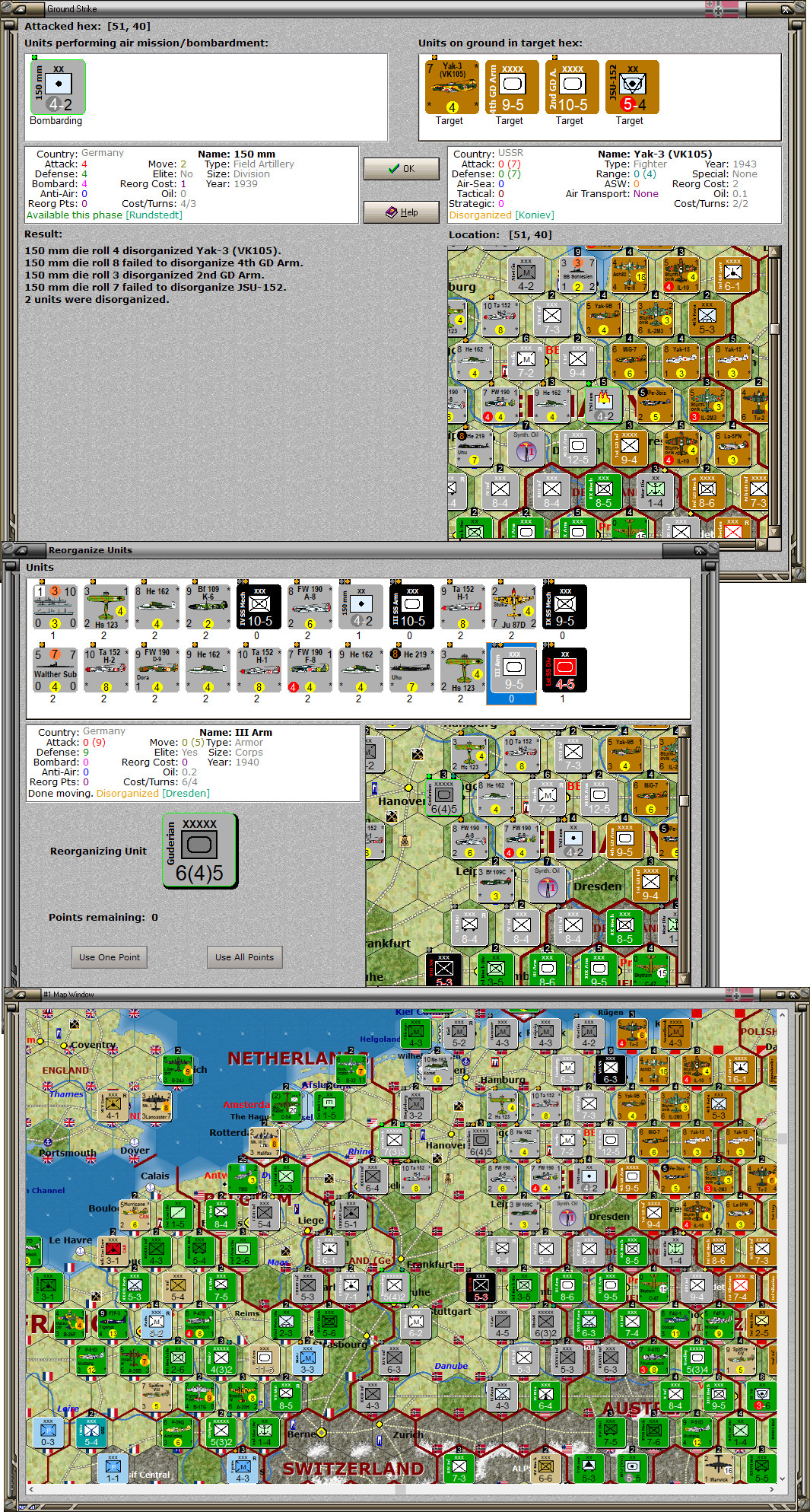Screen dimensions: 810x1512
Task: Select the Ju 87D unit counter
Action: [513, 606]
